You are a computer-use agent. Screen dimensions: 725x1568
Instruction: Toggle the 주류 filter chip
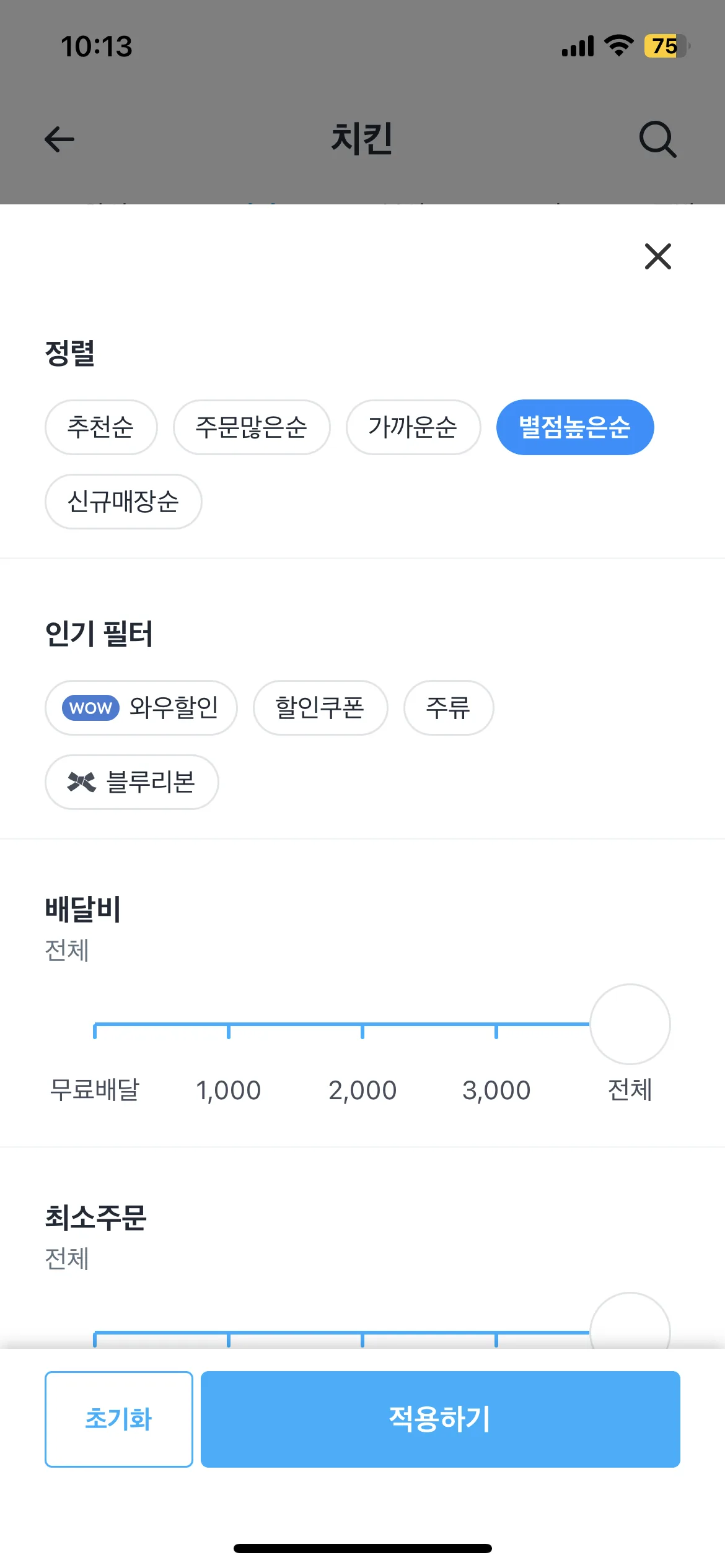[449, 708]
